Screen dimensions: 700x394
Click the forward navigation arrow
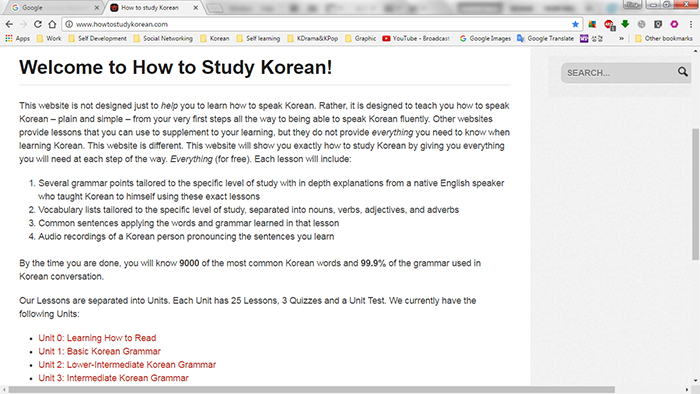[x=24, y=24]
